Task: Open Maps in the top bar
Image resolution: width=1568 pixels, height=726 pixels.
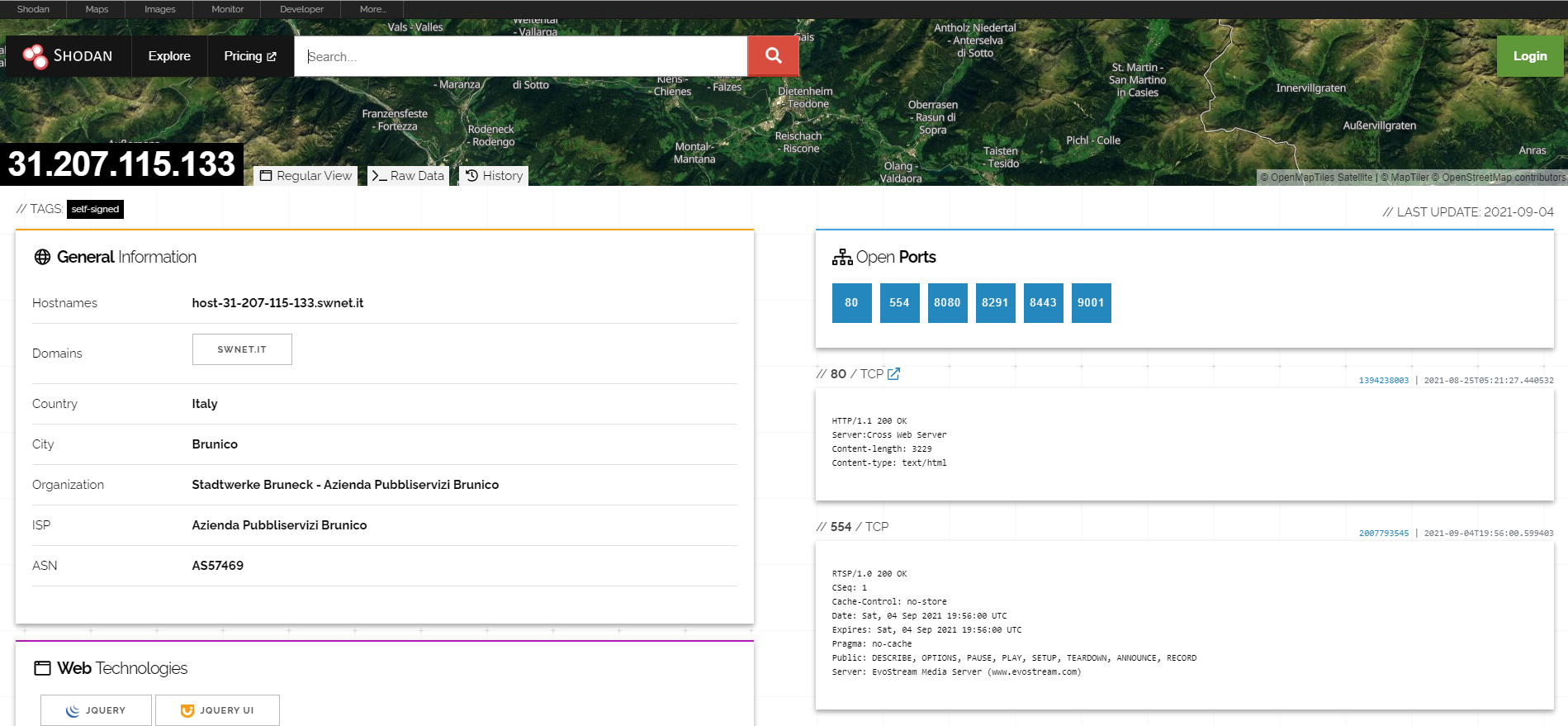Action: [97, 9]
